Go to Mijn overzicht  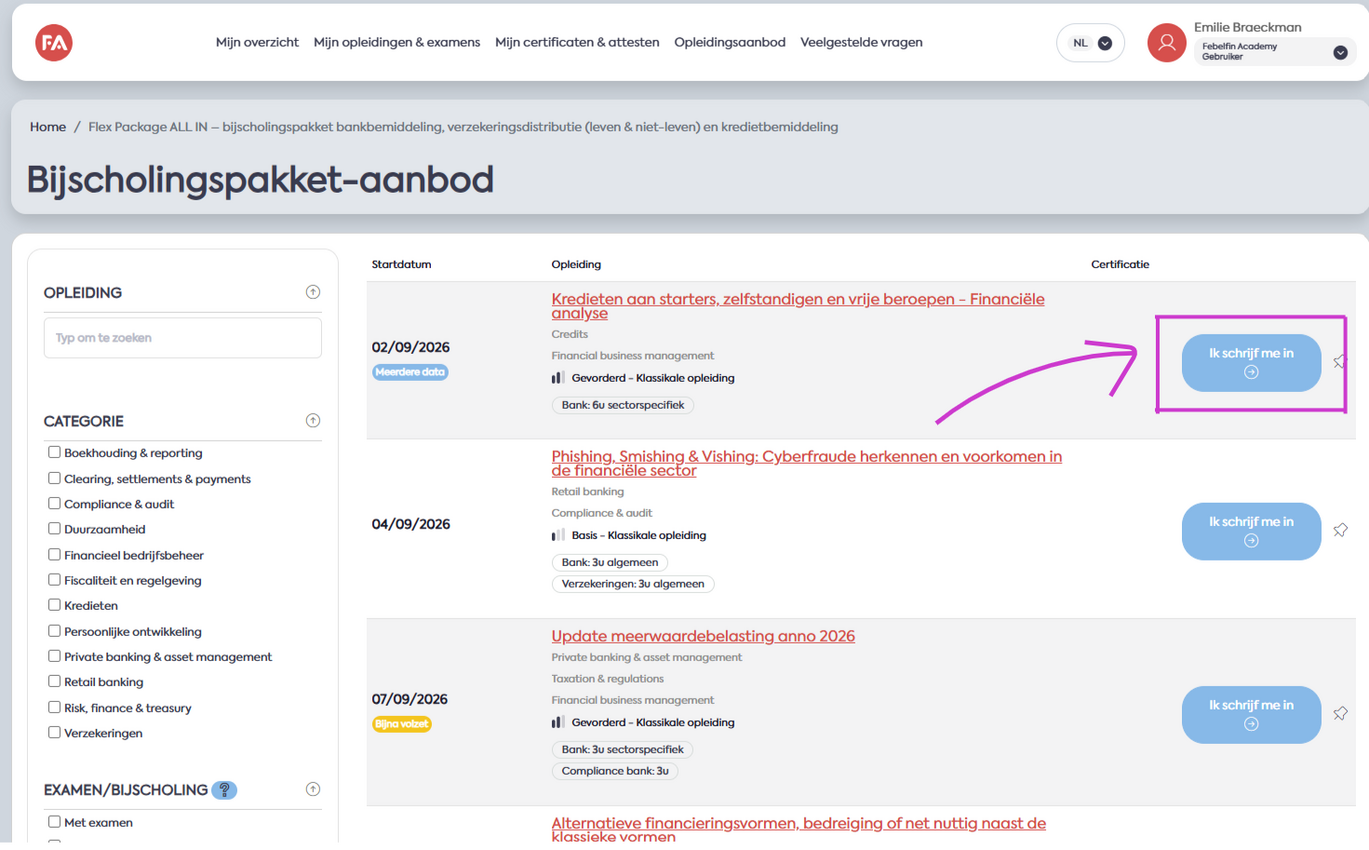pos(257,42)
